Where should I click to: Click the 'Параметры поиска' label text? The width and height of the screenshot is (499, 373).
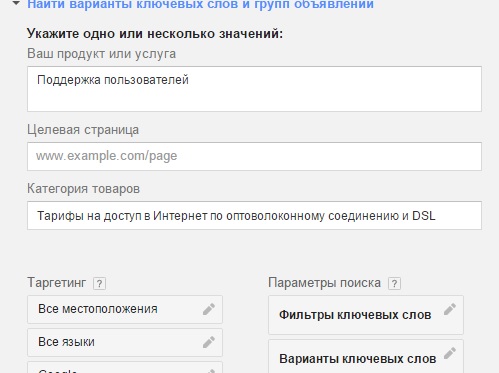point(324,283)
